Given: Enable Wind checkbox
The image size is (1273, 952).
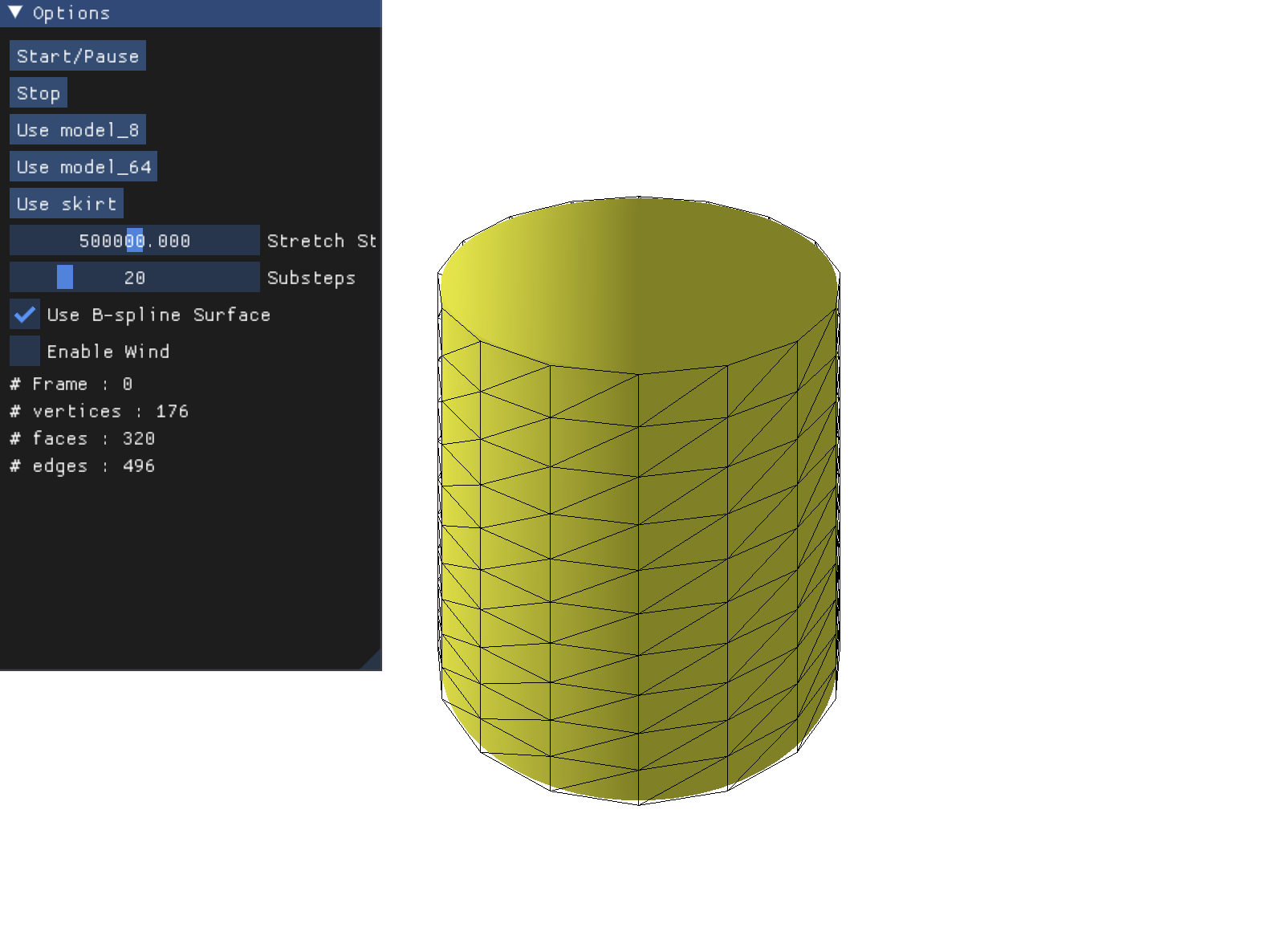Looking at the screenshot, I should coord(25,352).
